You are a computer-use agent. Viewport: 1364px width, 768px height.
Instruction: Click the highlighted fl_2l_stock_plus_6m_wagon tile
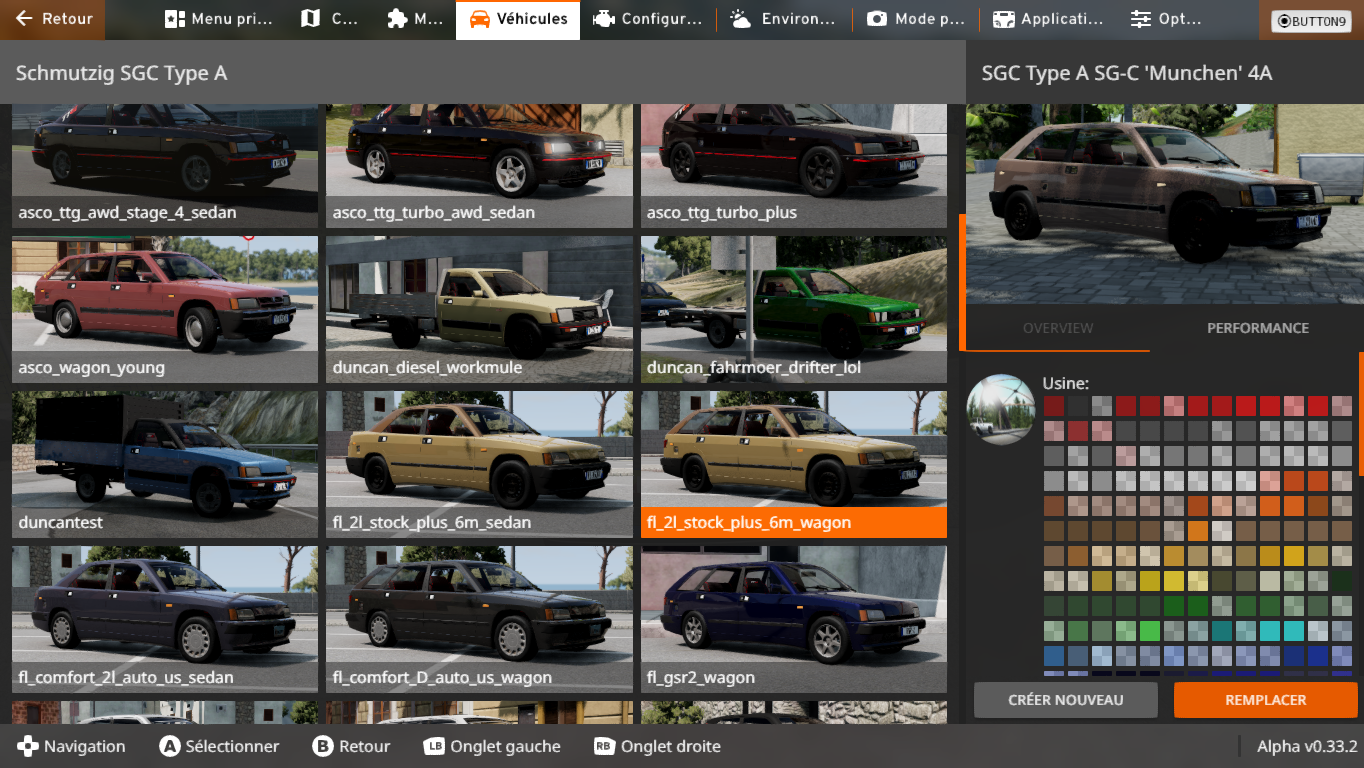[794, 464]
